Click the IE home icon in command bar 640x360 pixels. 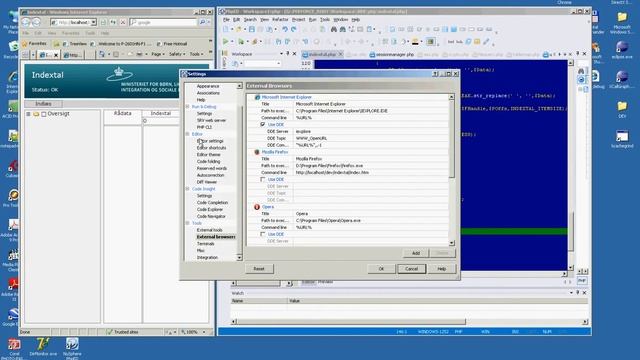click(102, 54)
